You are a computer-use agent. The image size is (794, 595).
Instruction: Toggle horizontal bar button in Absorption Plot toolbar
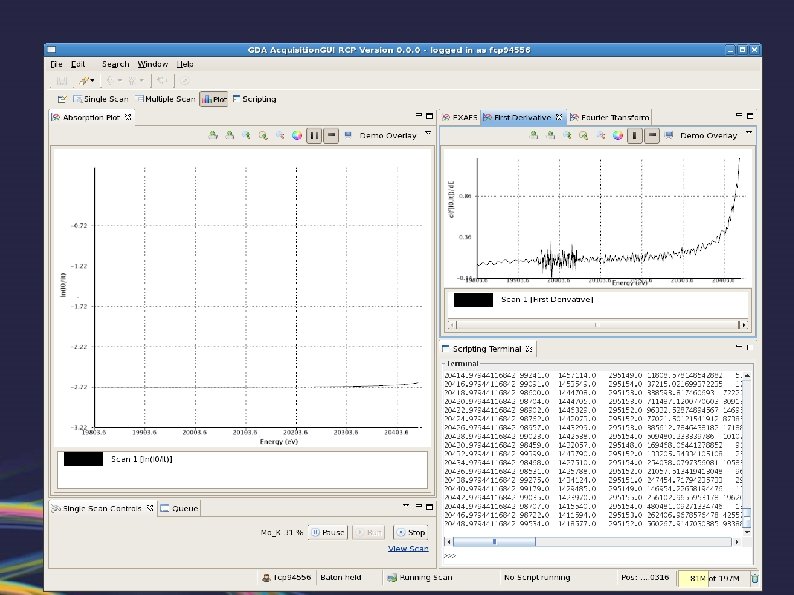click(331, 136)
